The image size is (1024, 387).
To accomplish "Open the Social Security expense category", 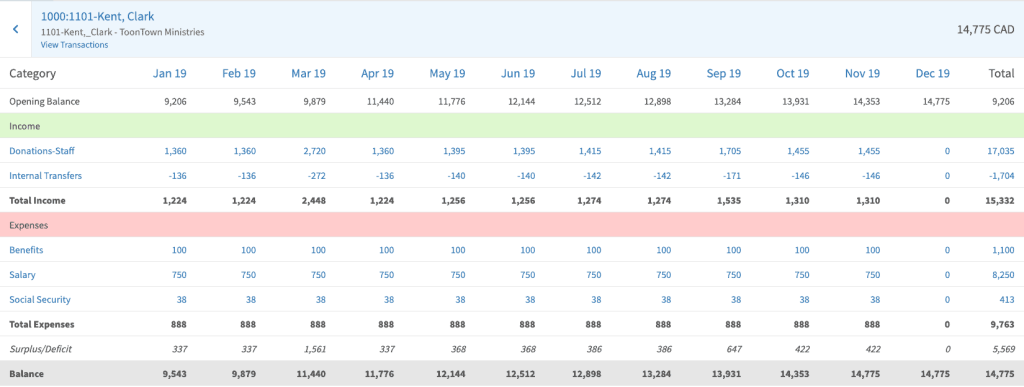I will click(40, 300).
